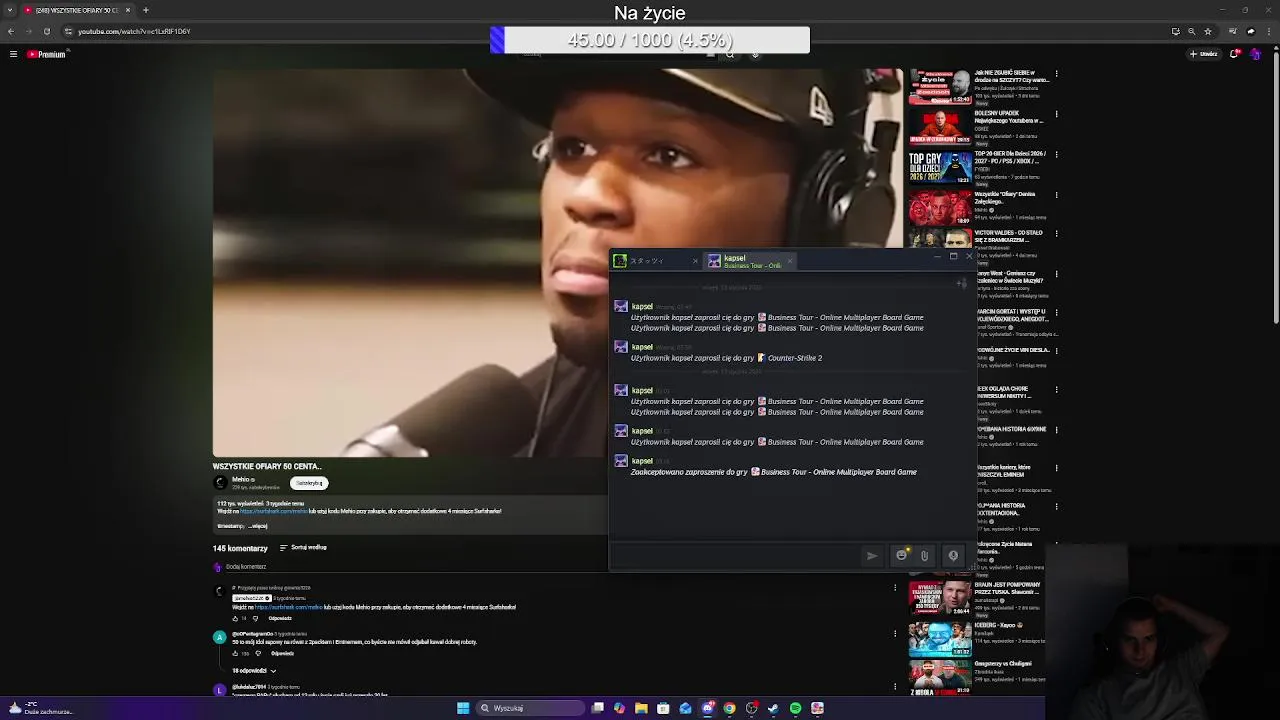Click the taskbar search box
The width and height of the screenshot is (1280, 720).
[529, 708]
